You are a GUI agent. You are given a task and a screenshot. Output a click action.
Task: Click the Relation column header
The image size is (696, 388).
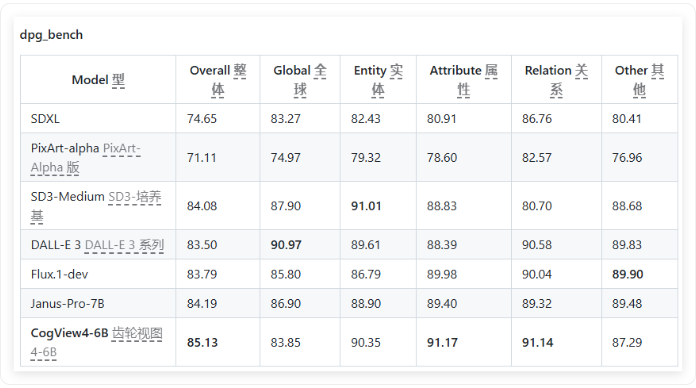(x=557, y=80)
